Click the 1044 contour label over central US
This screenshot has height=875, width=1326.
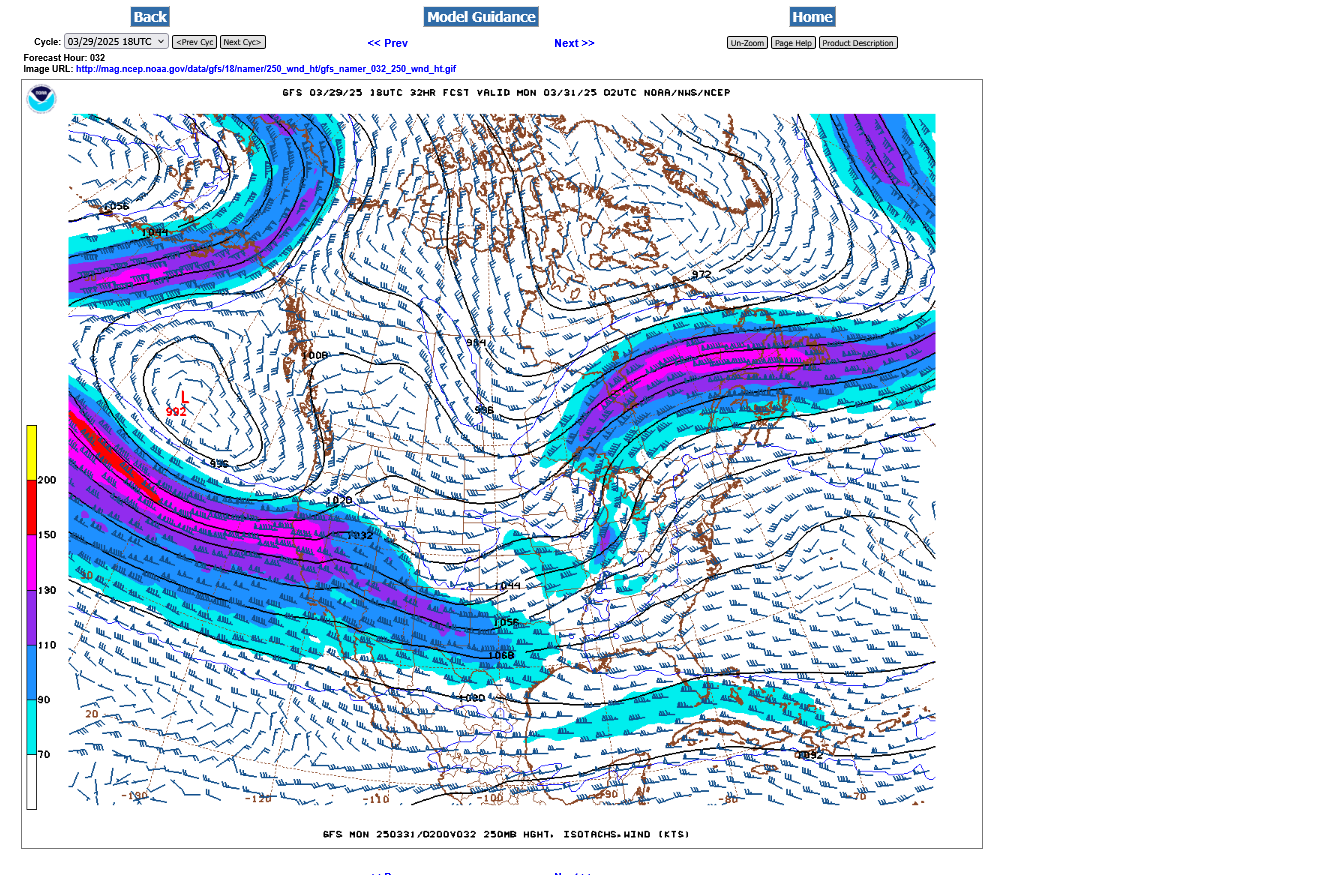click(x=507, y=585)
